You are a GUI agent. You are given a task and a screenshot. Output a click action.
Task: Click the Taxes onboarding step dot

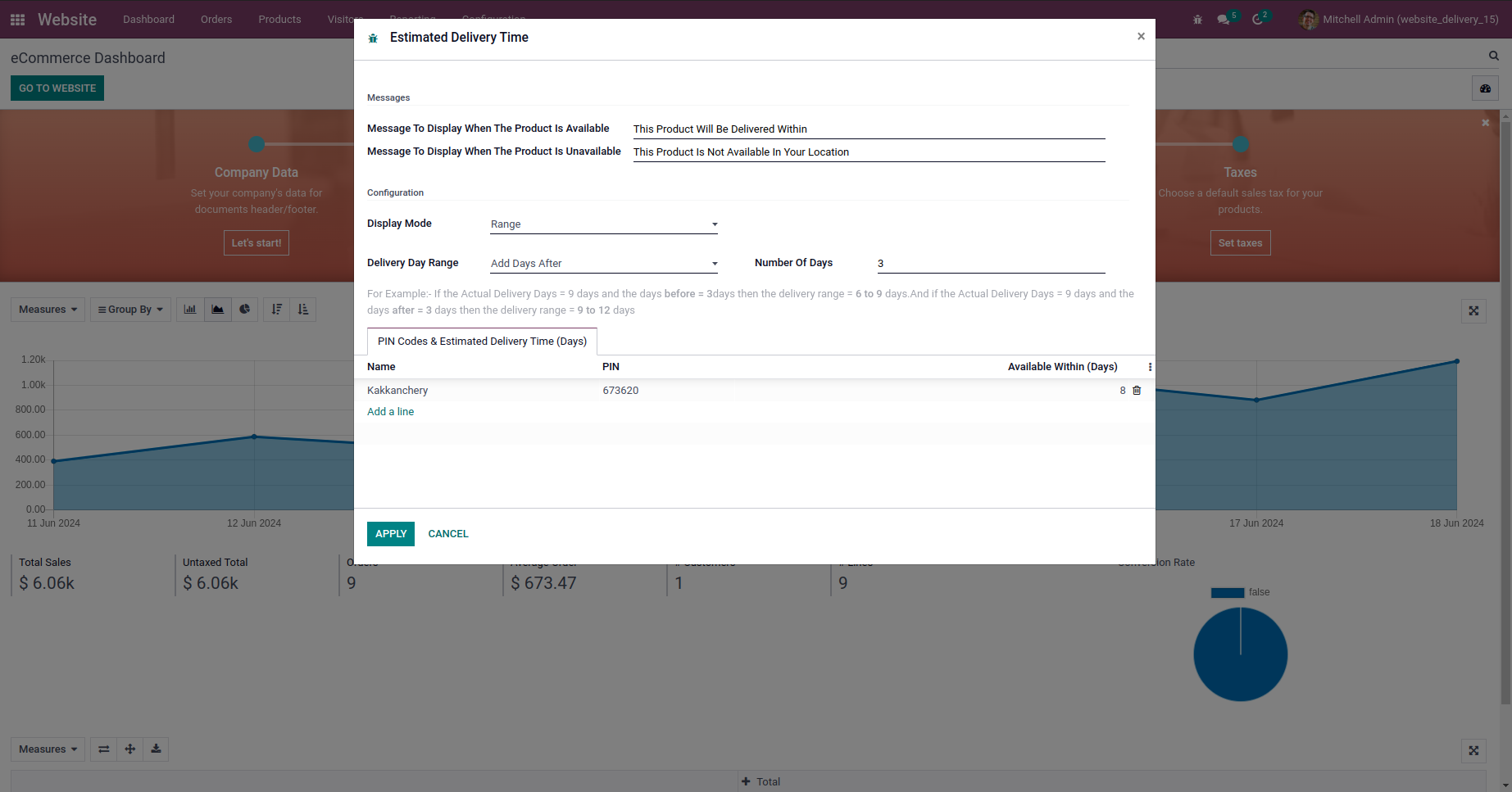coord(1240,144)
